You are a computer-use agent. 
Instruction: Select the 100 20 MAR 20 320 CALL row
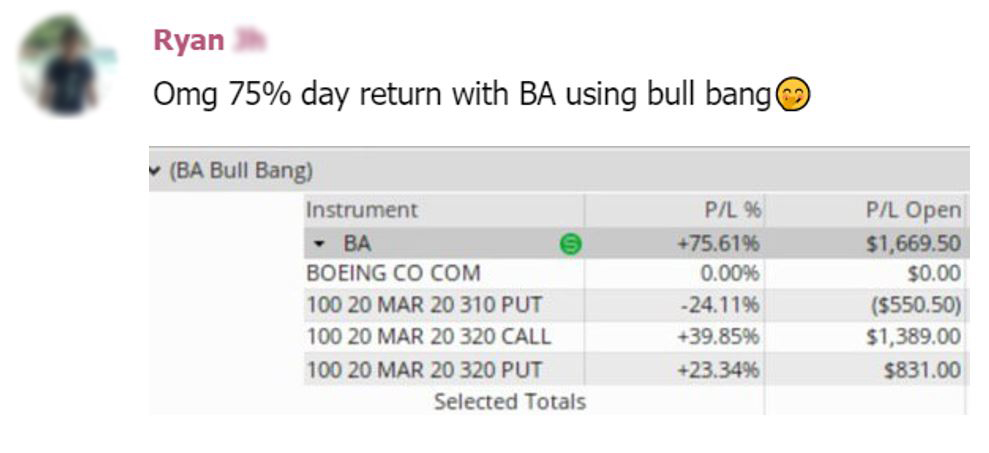point(636,337)
